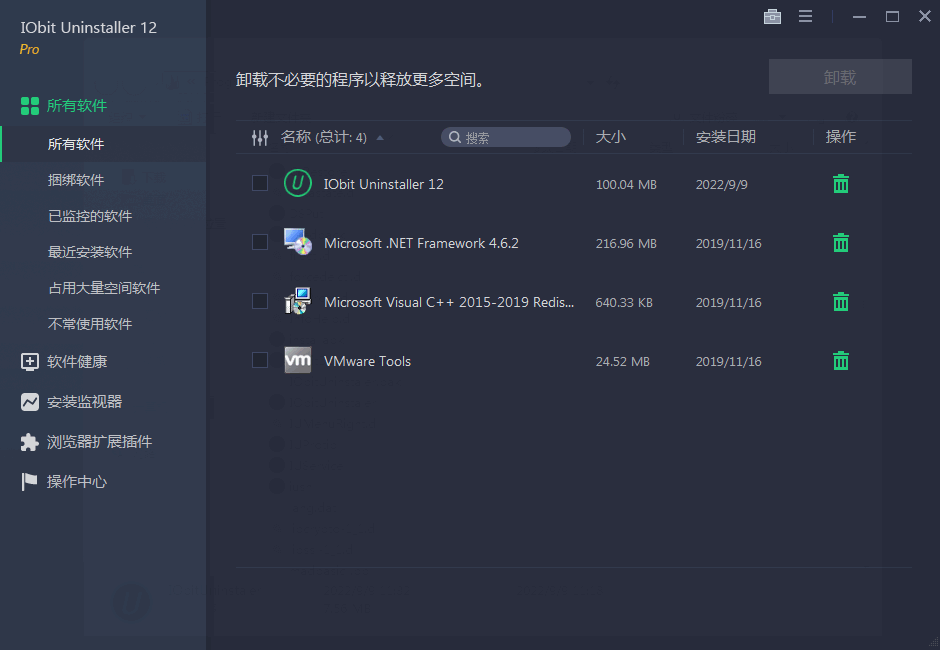The height and width of the screenshot is (650, 940).
Task: Check the VMware Tools checkbox
Action: [x=260, y=360]
